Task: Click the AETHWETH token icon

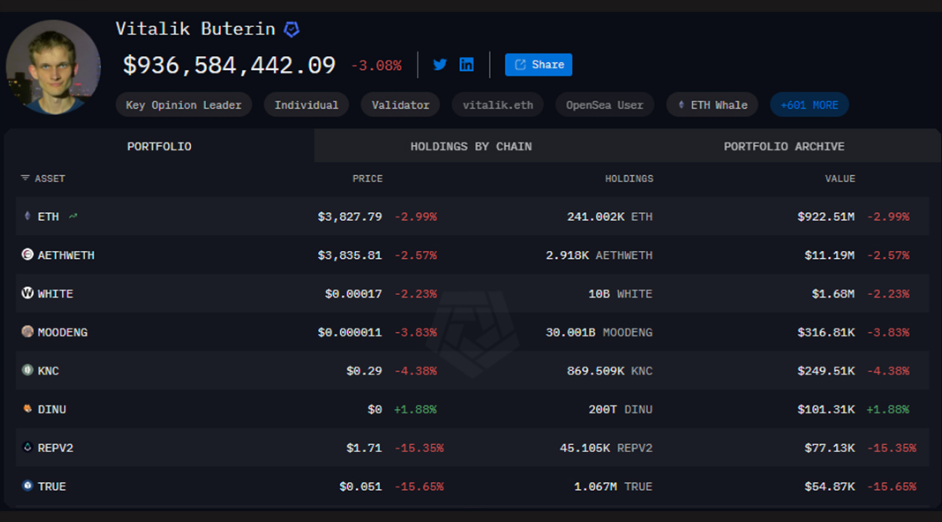Action: click(27, 255)
